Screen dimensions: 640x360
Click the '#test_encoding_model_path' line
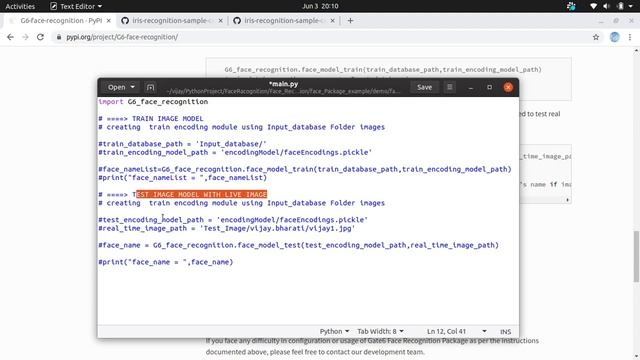coord(233,220)
